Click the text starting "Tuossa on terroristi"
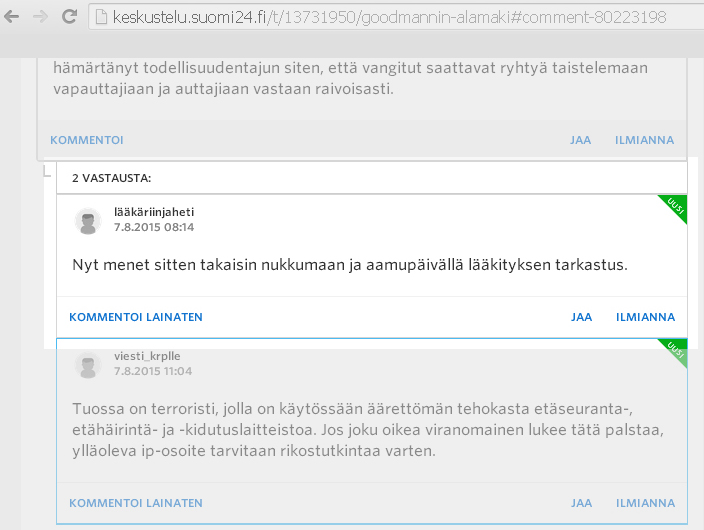The height and width of the screenshot is (530, 704). point(368,430)
